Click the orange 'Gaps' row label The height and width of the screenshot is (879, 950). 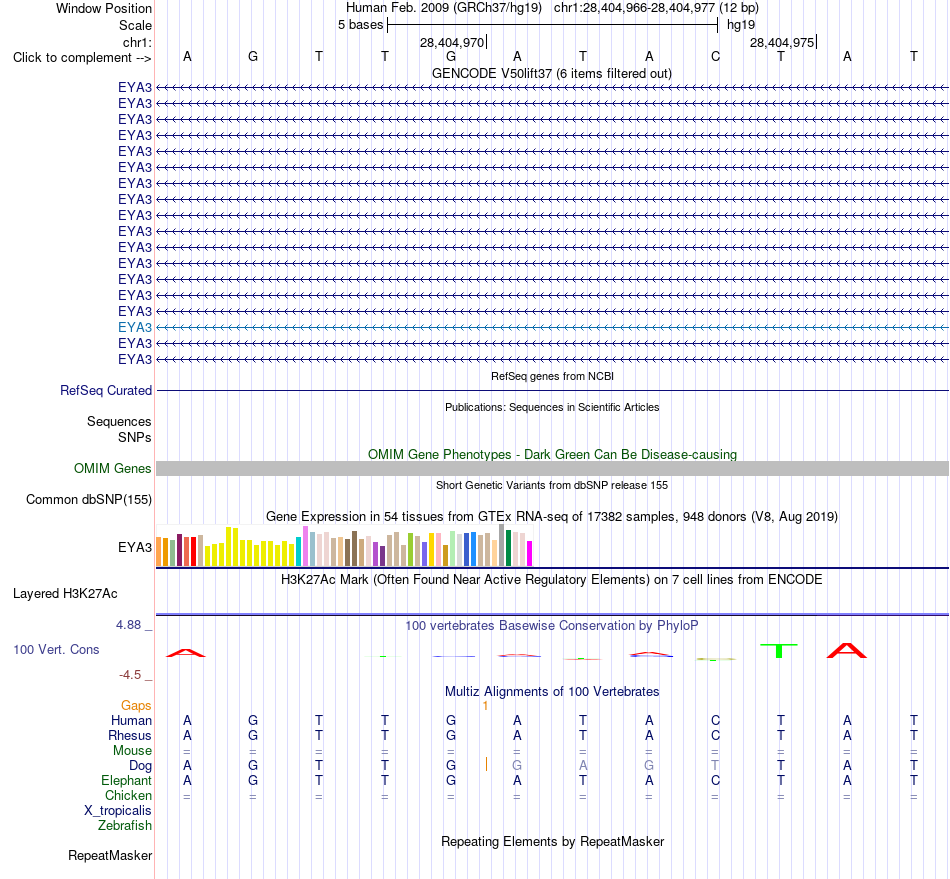pyautogui.click(x=136, y=705)
